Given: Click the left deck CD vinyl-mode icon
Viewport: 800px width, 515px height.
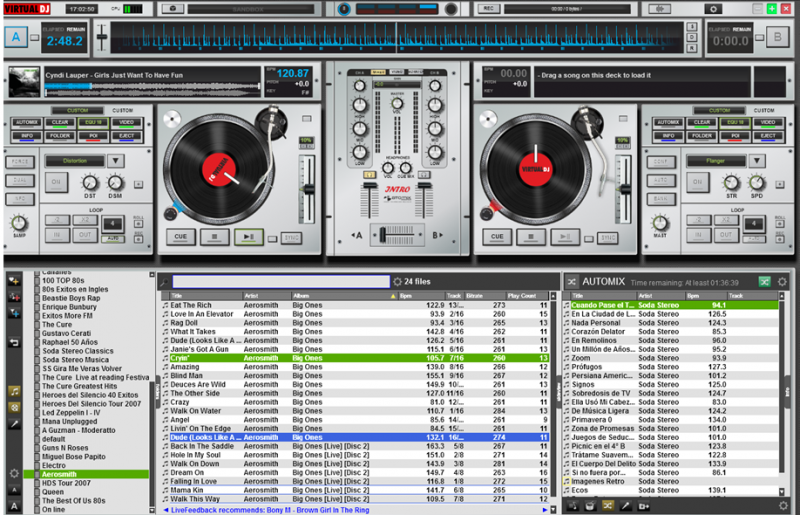Looking at the screenshot, I should (x=172, y=119).
